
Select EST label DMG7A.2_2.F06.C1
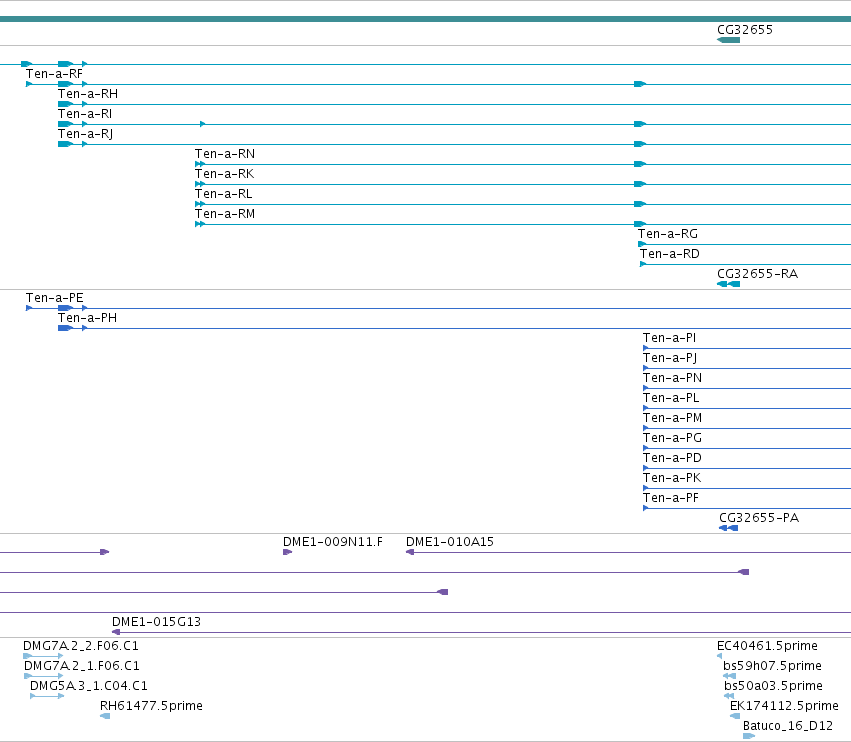(x=81, y=646)
